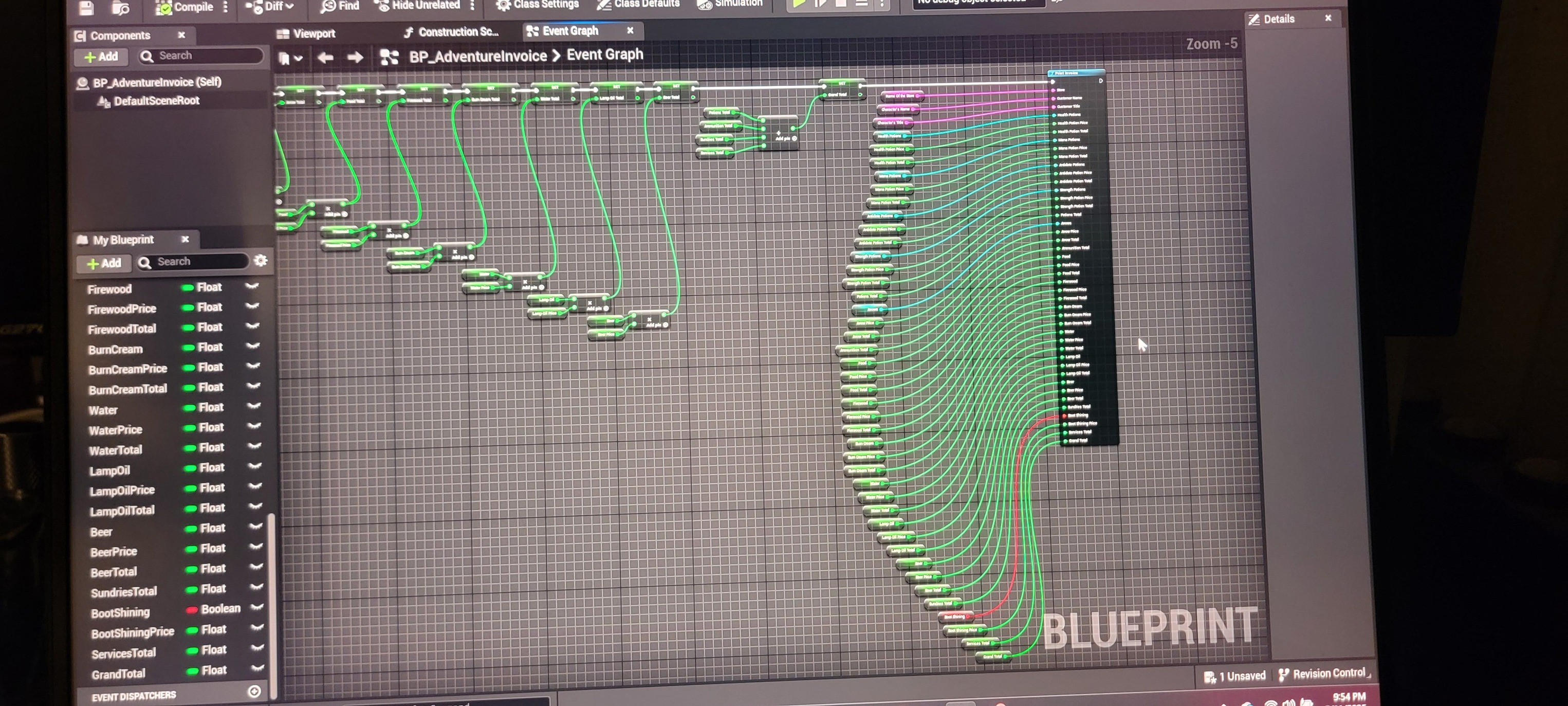Open the Float type dropdown for Beer
This screenshot has width=1568, height=706.
(x=205, y=528)
